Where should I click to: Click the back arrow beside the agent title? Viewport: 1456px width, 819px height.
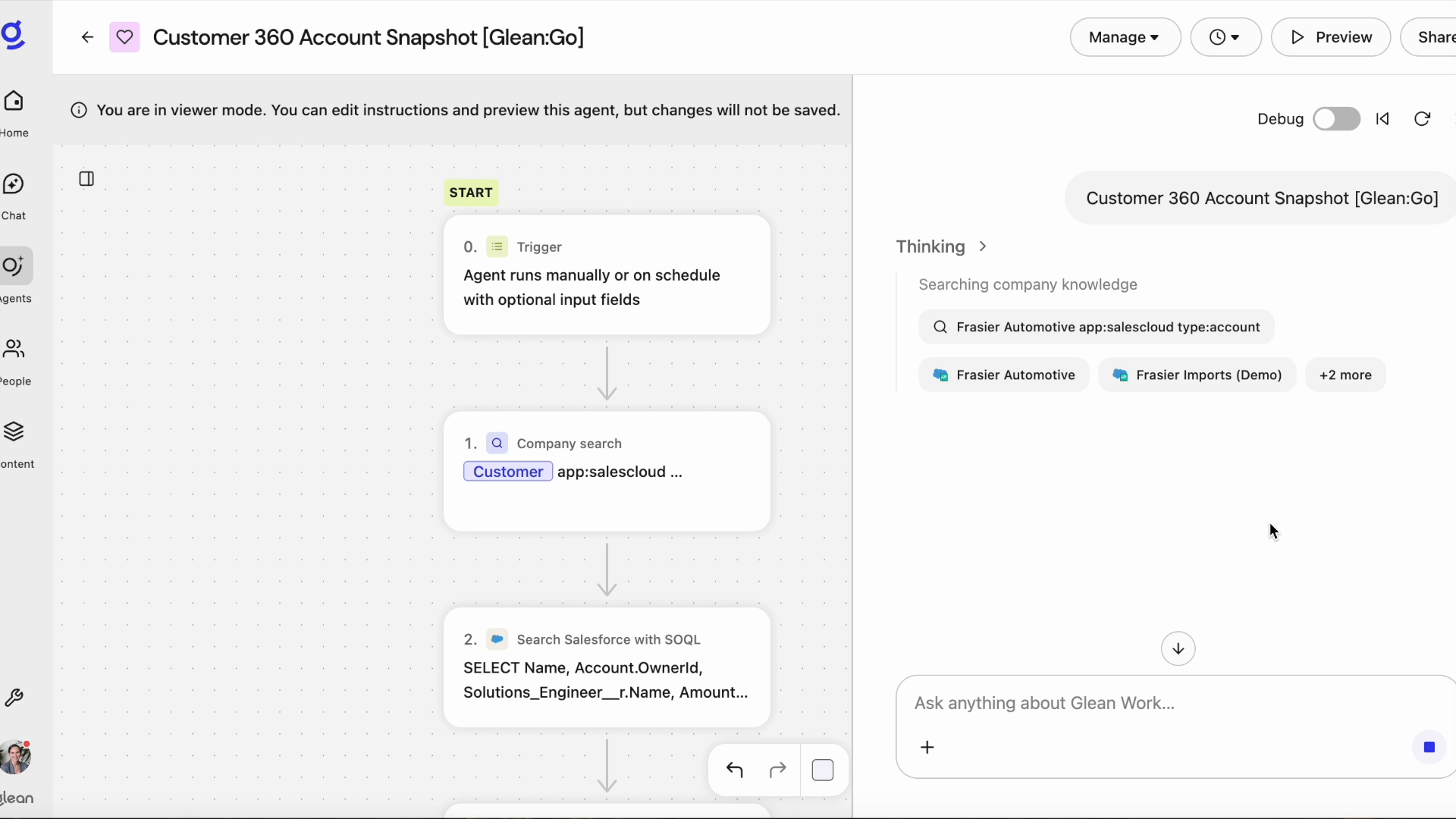pos(87,37)
